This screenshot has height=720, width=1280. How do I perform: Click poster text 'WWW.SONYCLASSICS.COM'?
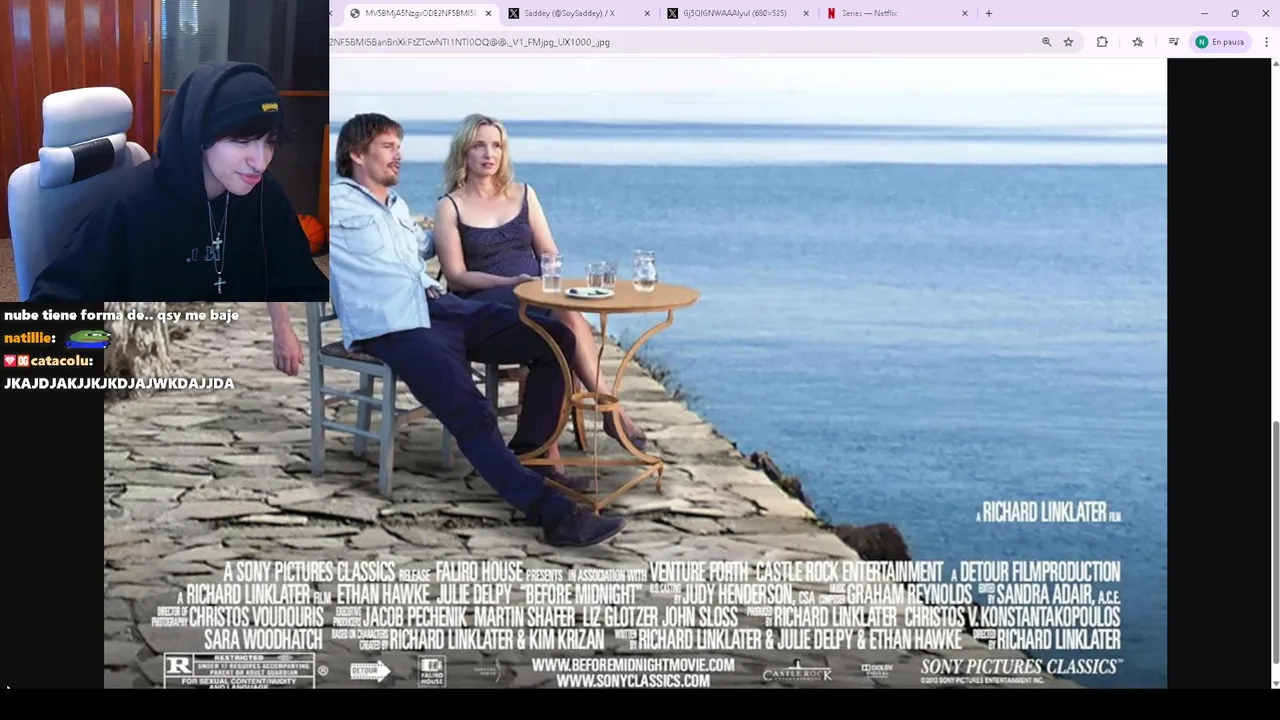[x=633, y=681]
